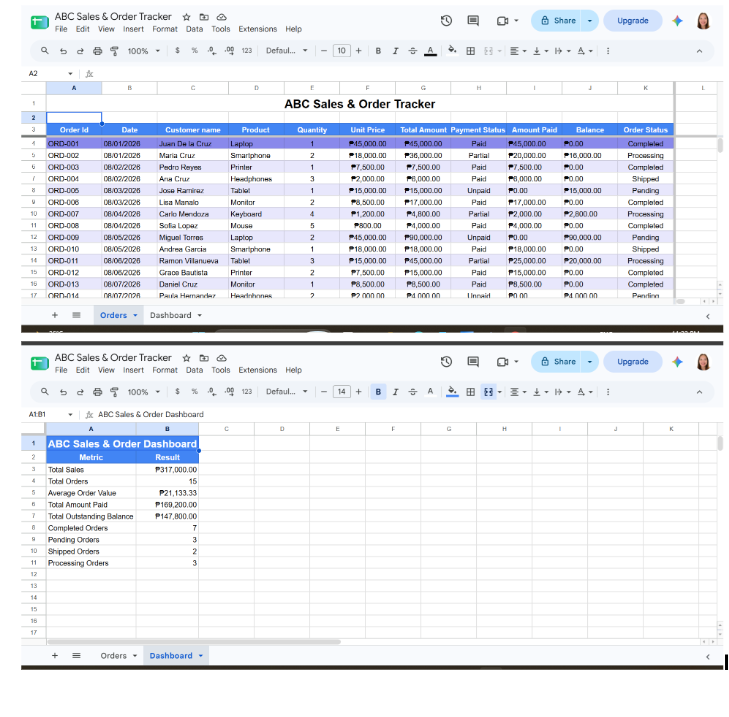Open fill color picker in lower Dashboard window
The image size is (729, 717).
(x=452, y=392)
